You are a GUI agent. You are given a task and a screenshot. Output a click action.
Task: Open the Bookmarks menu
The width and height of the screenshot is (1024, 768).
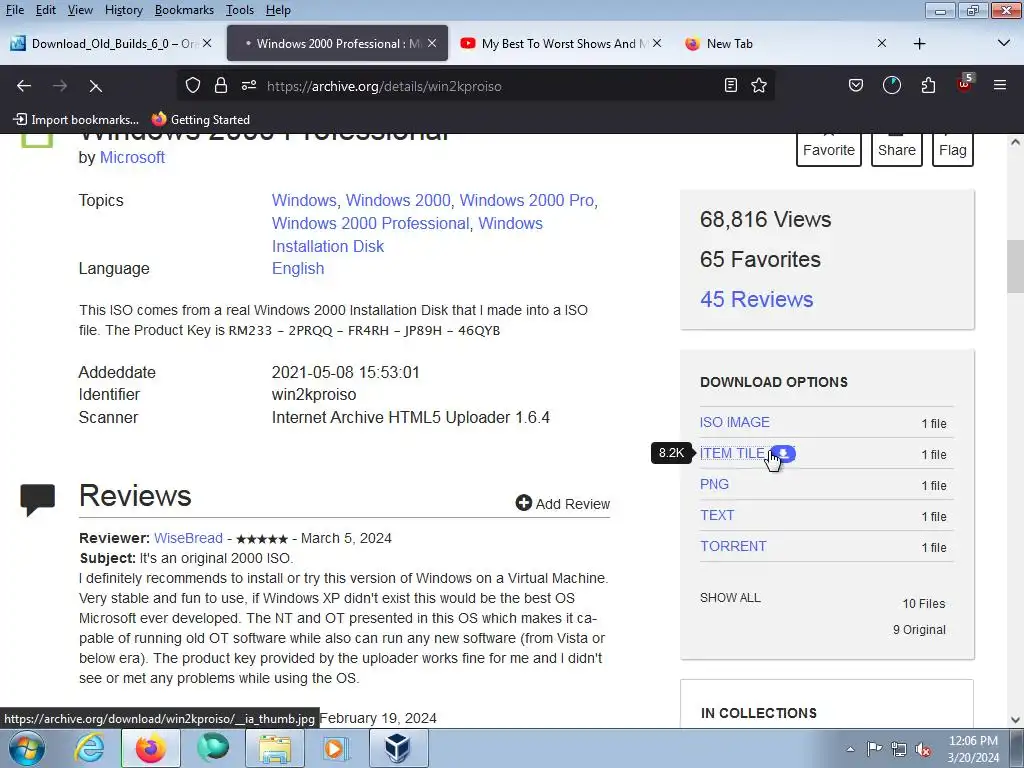[184, 10]
